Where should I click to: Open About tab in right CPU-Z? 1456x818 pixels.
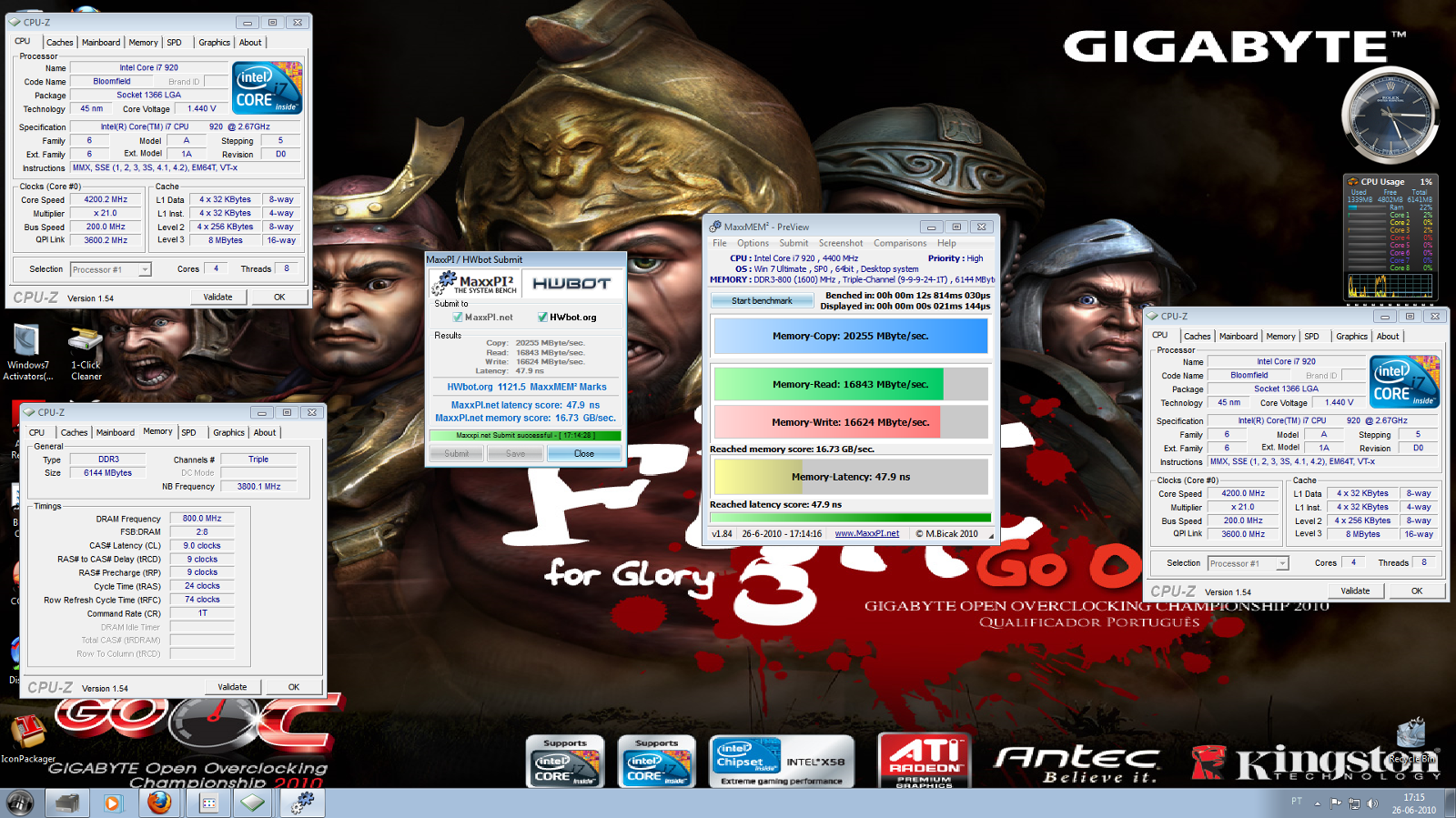pos(1388,337)
